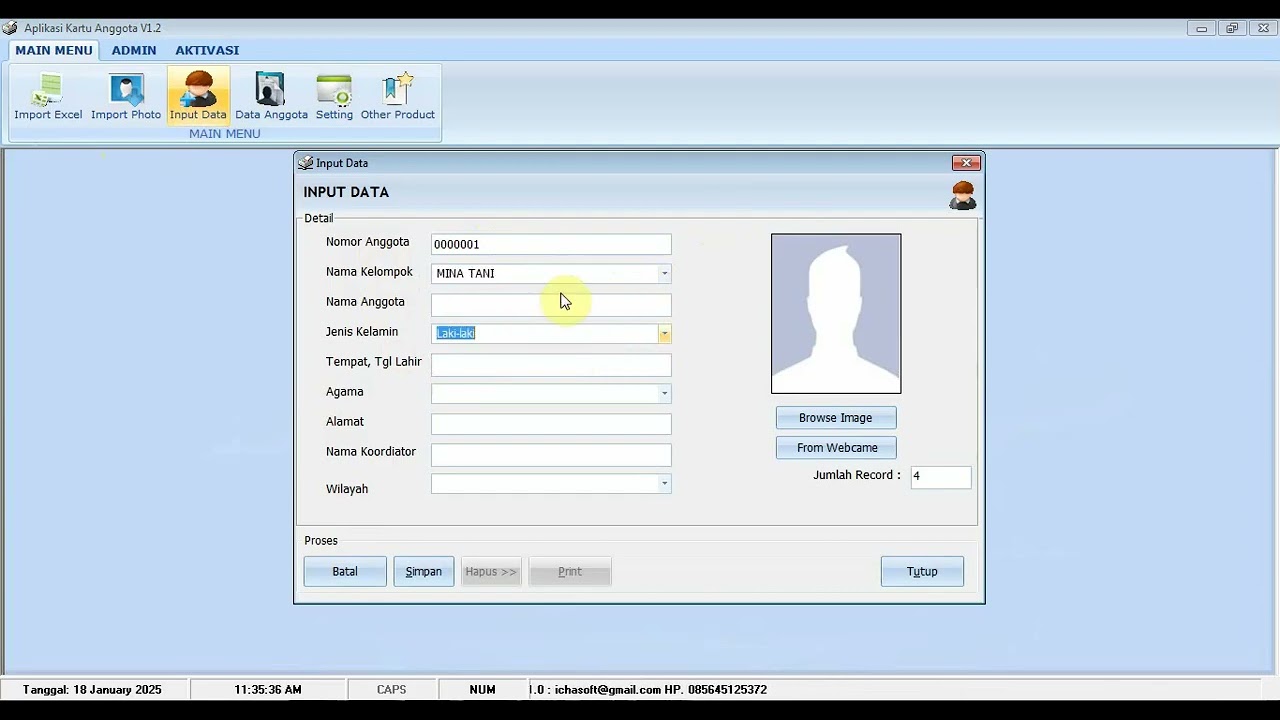Click the Nama Anggota input field
The image size is (1280, 720).
(x=551, y=304)
